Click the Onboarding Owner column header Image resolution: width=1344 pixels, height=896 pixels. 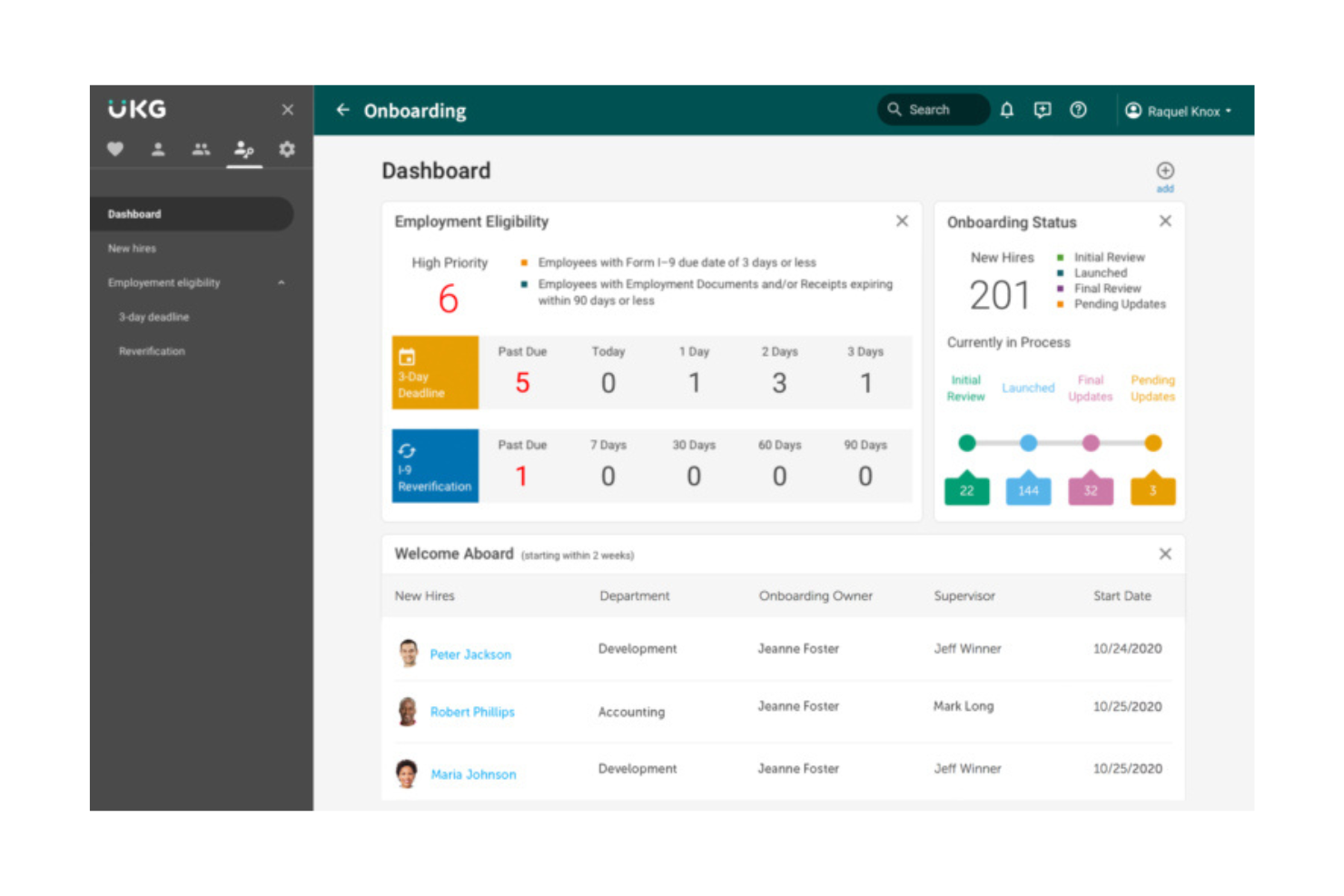pyautogui.click(x=815, y=596)
